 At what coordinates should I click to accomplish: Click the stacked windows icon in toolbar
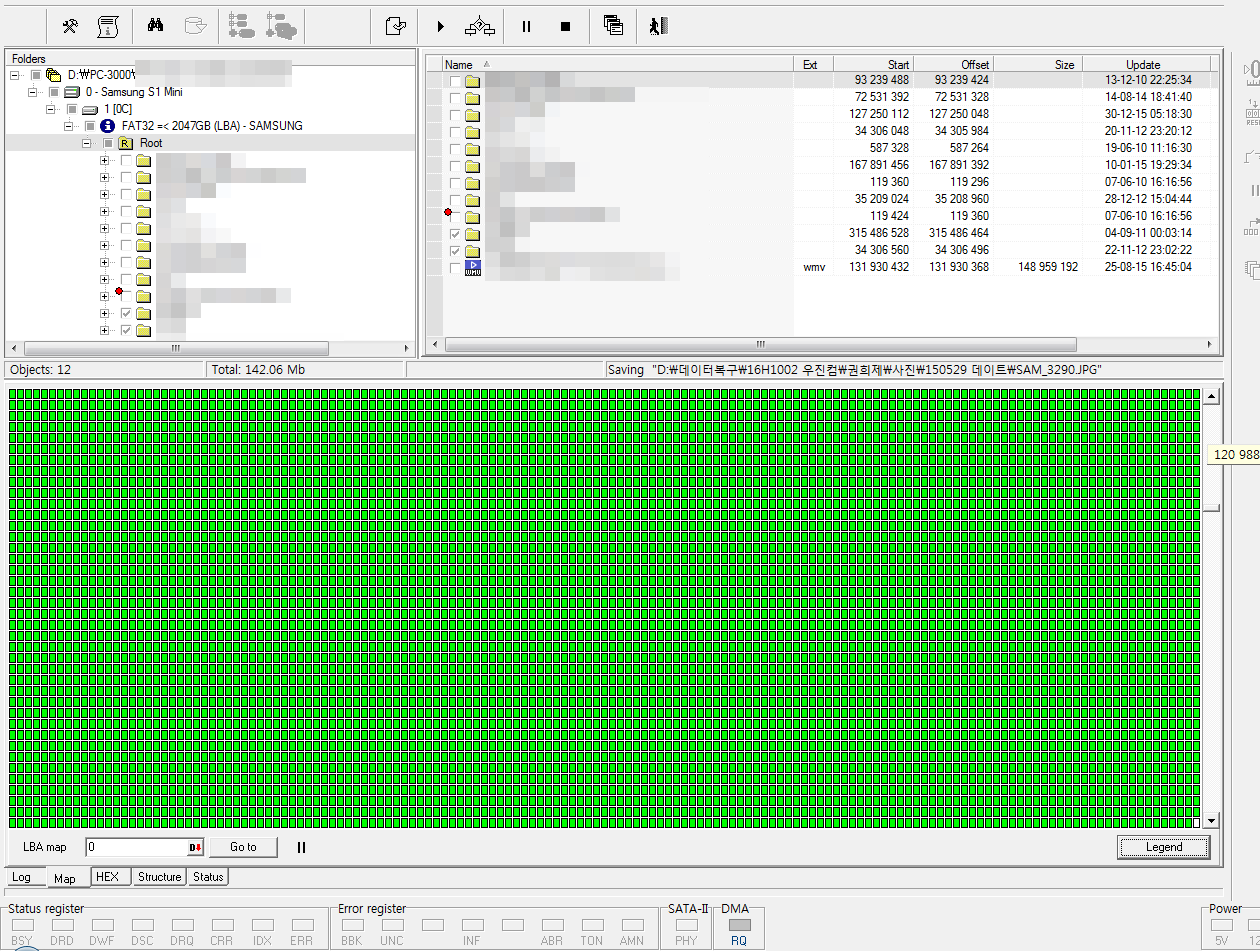614,27
